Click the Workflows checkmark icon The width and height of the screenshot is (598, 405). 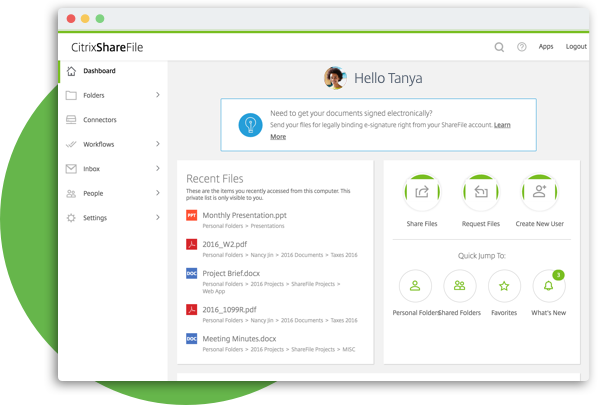(71, 144)
